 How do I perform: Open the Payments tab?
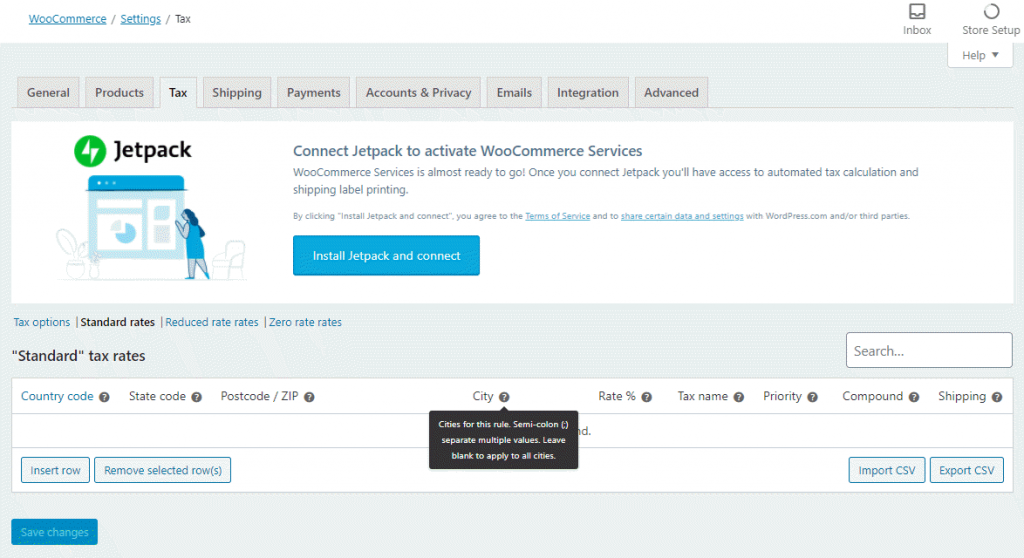(313, 93)
